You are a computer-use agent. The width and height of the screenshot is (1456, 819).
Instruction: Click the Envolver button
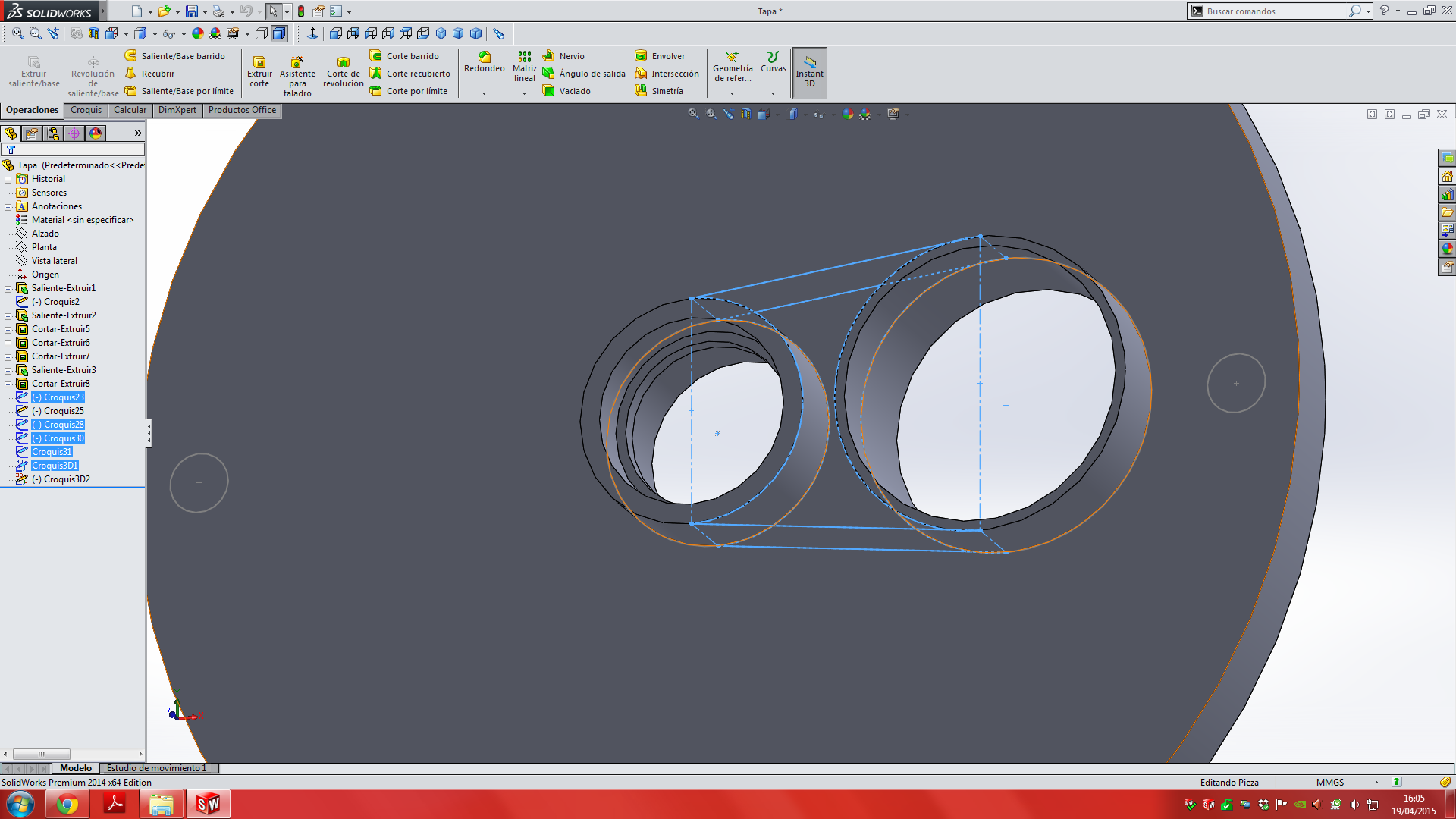tap(660, 56)
